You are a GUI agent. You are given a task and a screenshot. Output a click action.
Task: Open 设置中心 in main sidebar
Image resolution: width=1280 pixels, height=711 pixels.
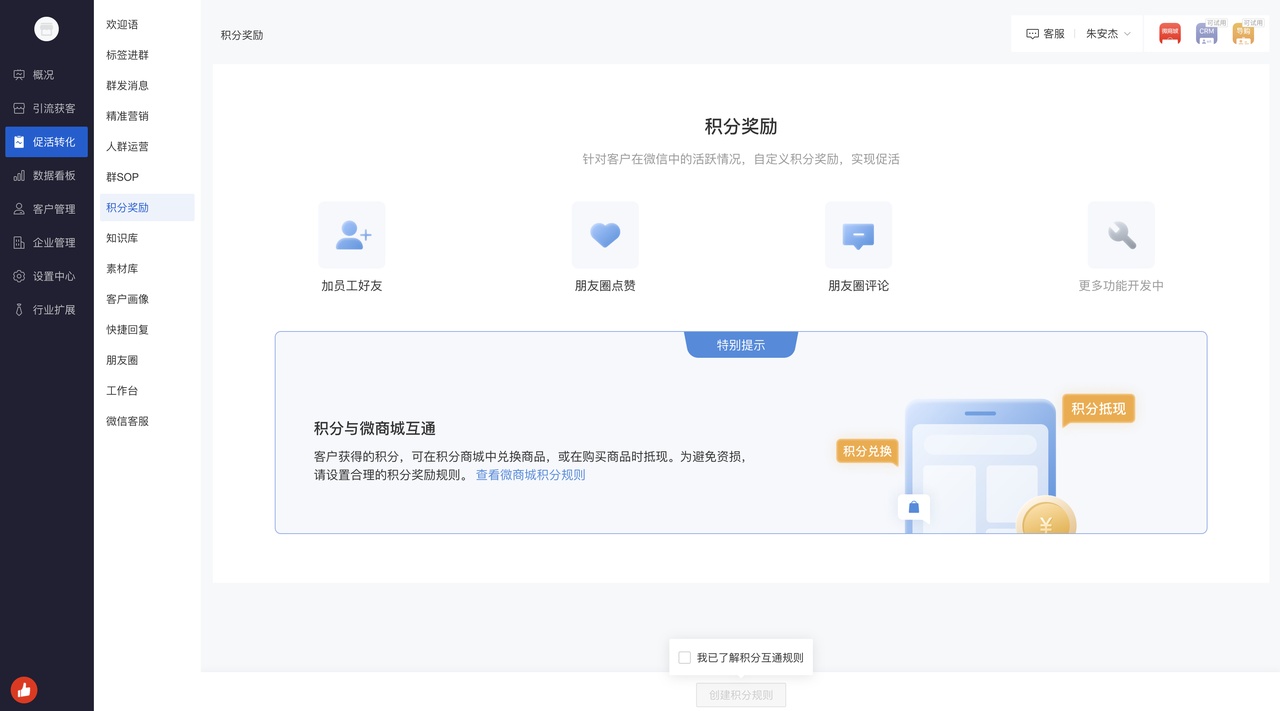[46, 276]
